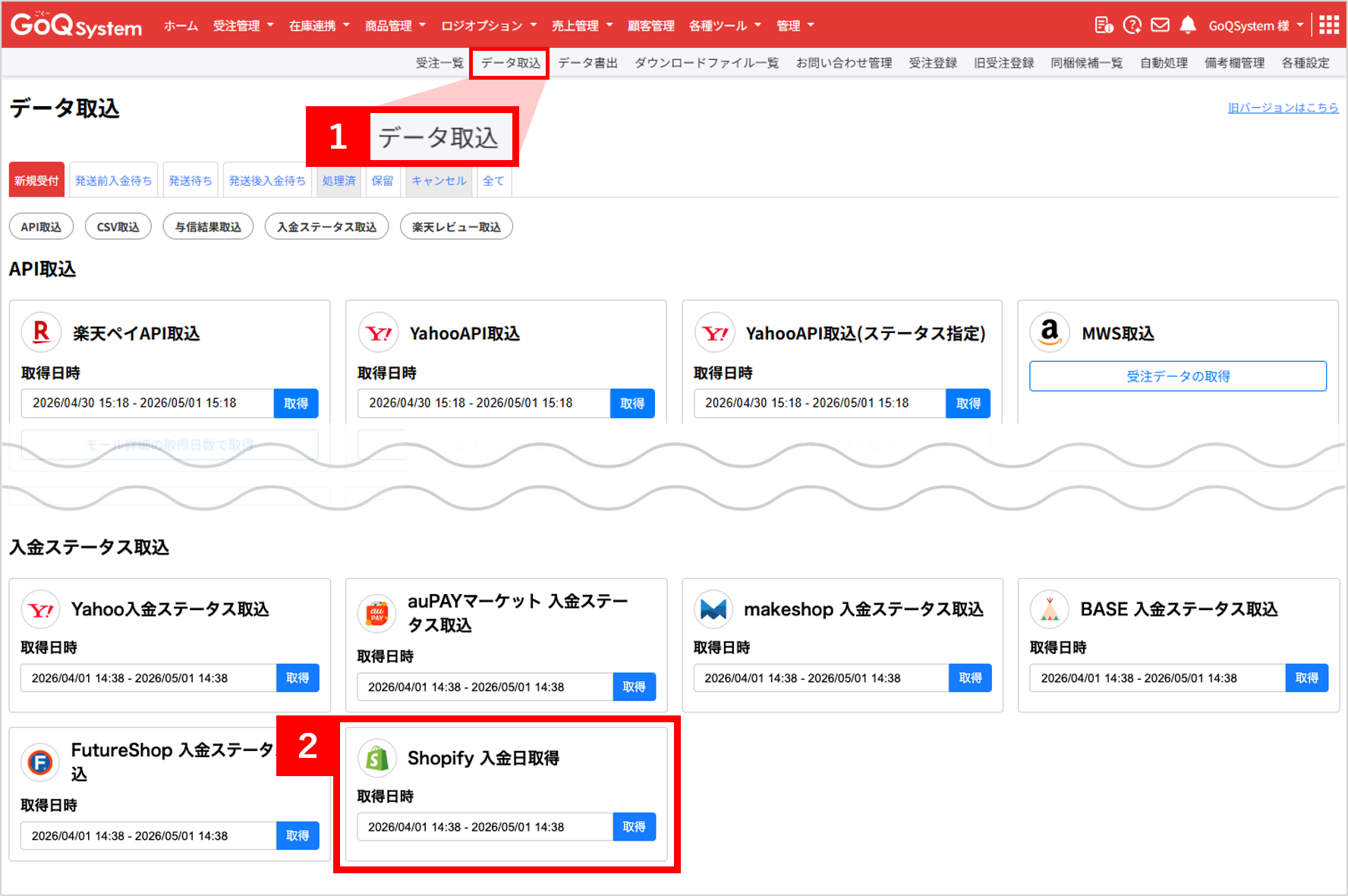
Task: Click the Shopify icon in the 入金日取得 card
Action: [377, 758]
